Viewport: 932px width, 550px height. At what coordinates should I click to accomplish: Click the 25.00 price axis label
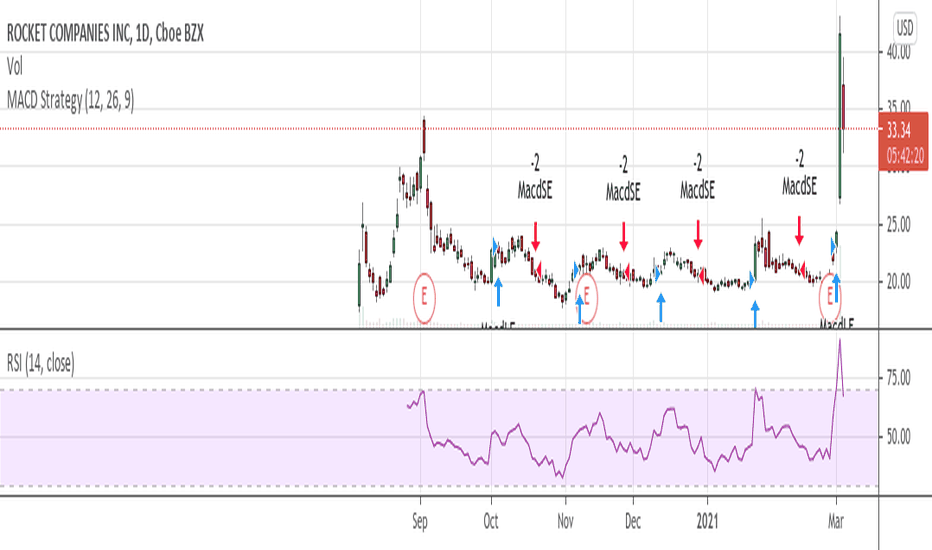tap(898, 225)
